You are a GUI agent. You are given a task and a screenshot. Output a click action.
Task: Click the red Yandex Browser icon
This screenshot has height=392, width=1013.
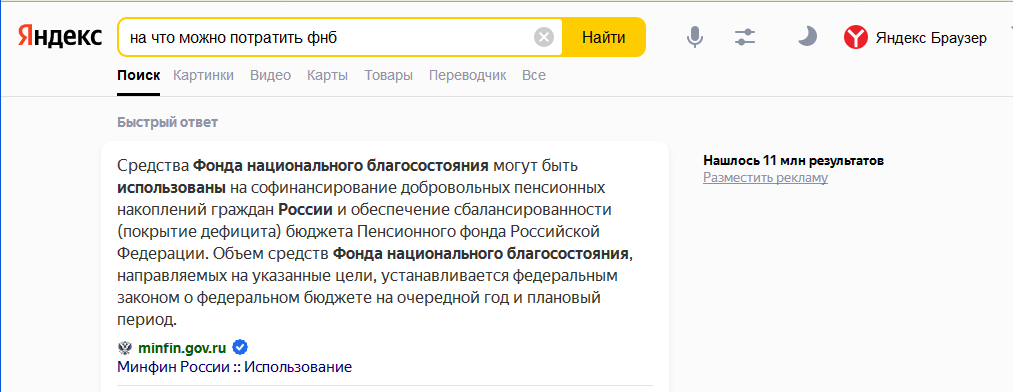(855, 37)
